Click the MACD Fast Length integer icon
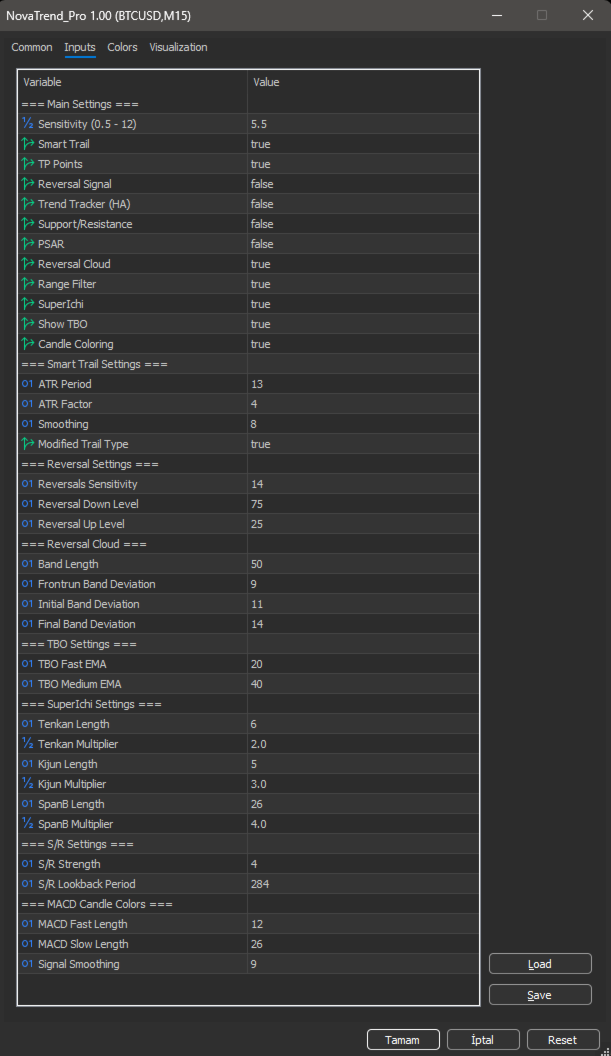This screenshot has height=1056, width=611. [28, 924]
